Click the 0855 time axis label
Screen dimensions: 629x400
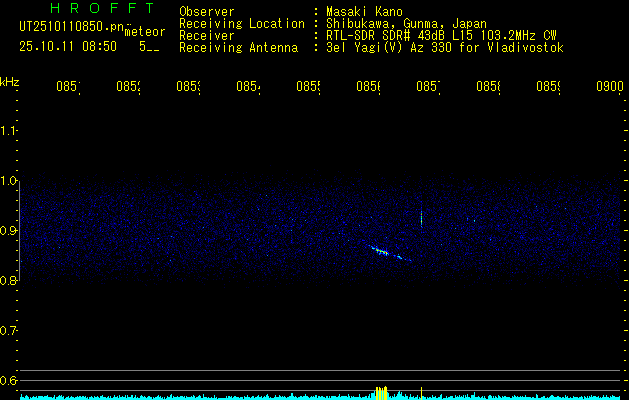tap(308, 86)
